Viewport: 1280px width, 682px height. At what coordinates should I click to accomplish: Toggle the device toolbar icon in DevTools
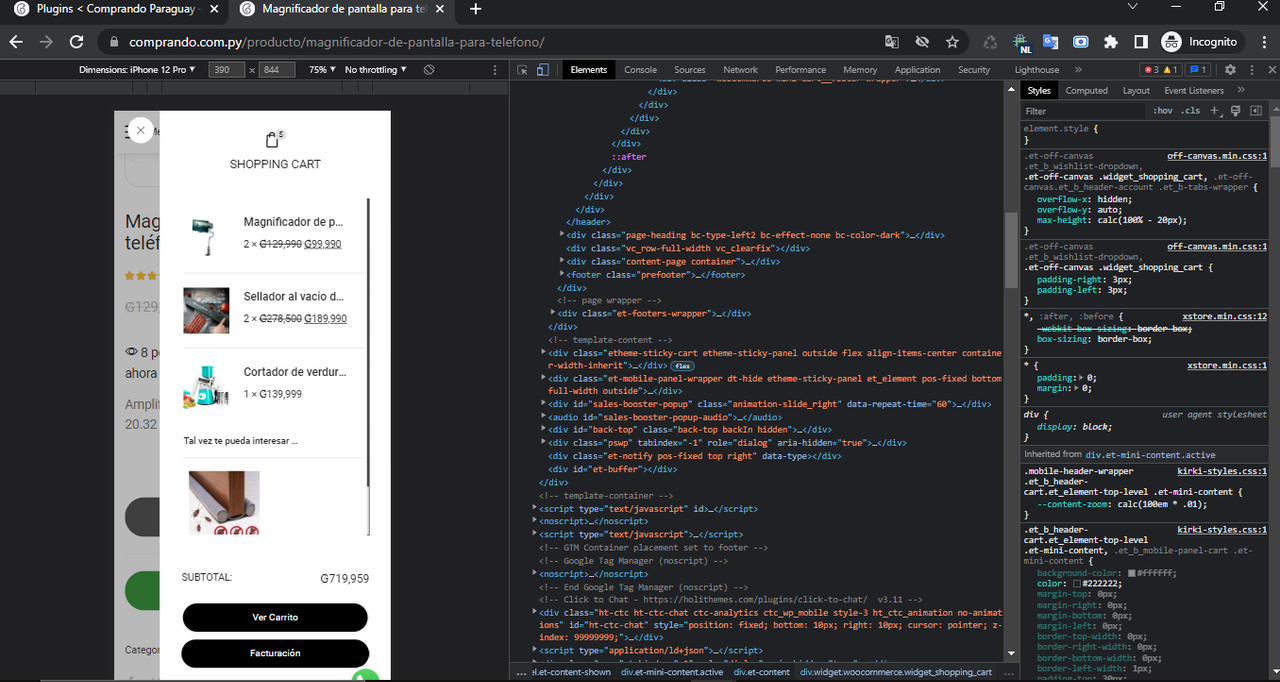(542, 70)
